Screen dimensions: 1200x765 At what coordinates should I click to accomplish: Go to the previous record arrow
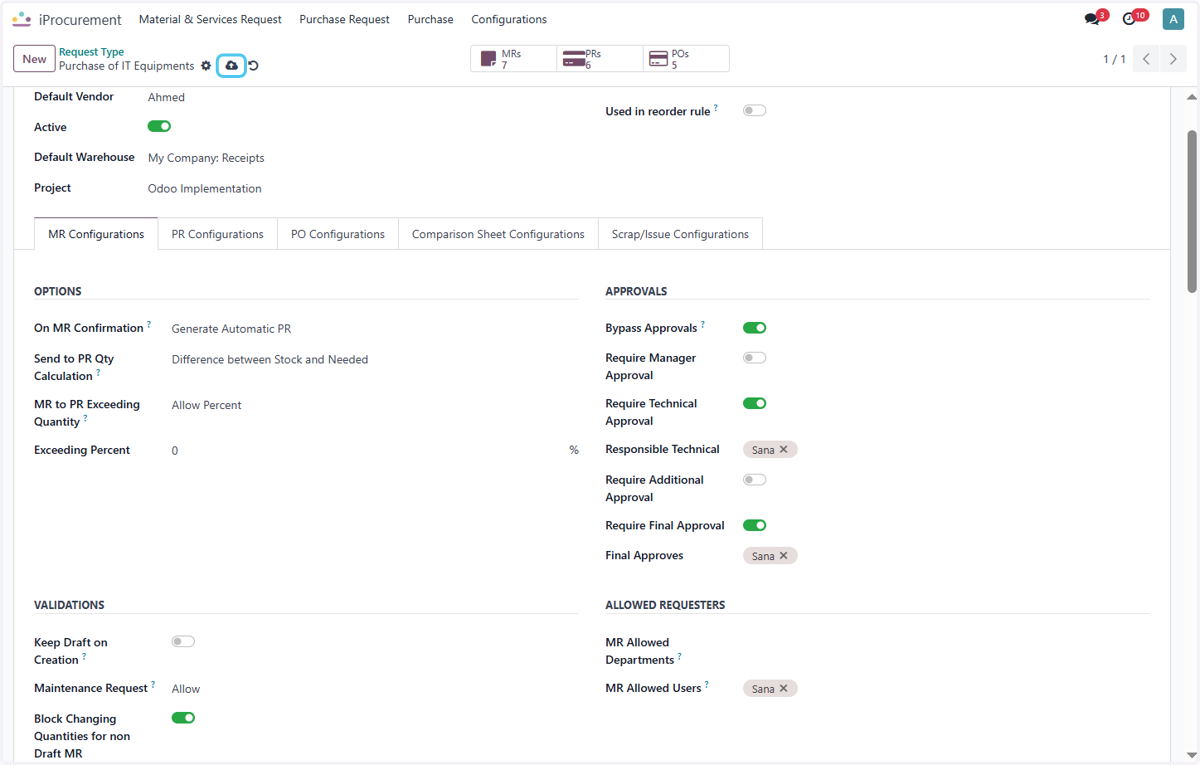[x=1147, y=59]
